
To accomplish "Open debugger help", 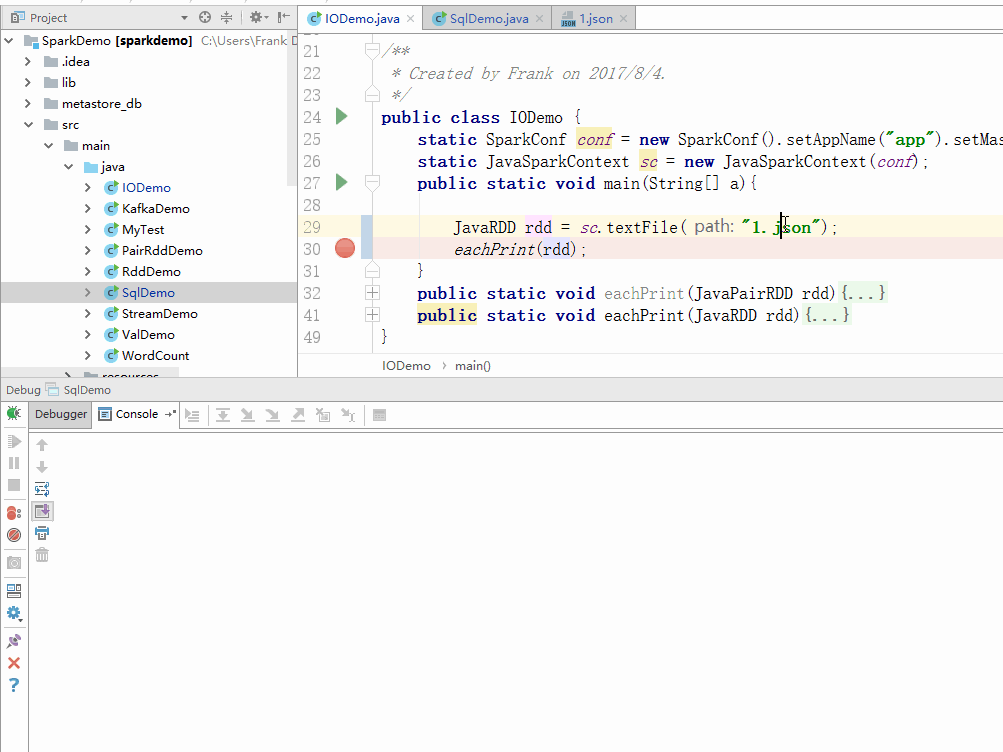I will pos(14,685).
